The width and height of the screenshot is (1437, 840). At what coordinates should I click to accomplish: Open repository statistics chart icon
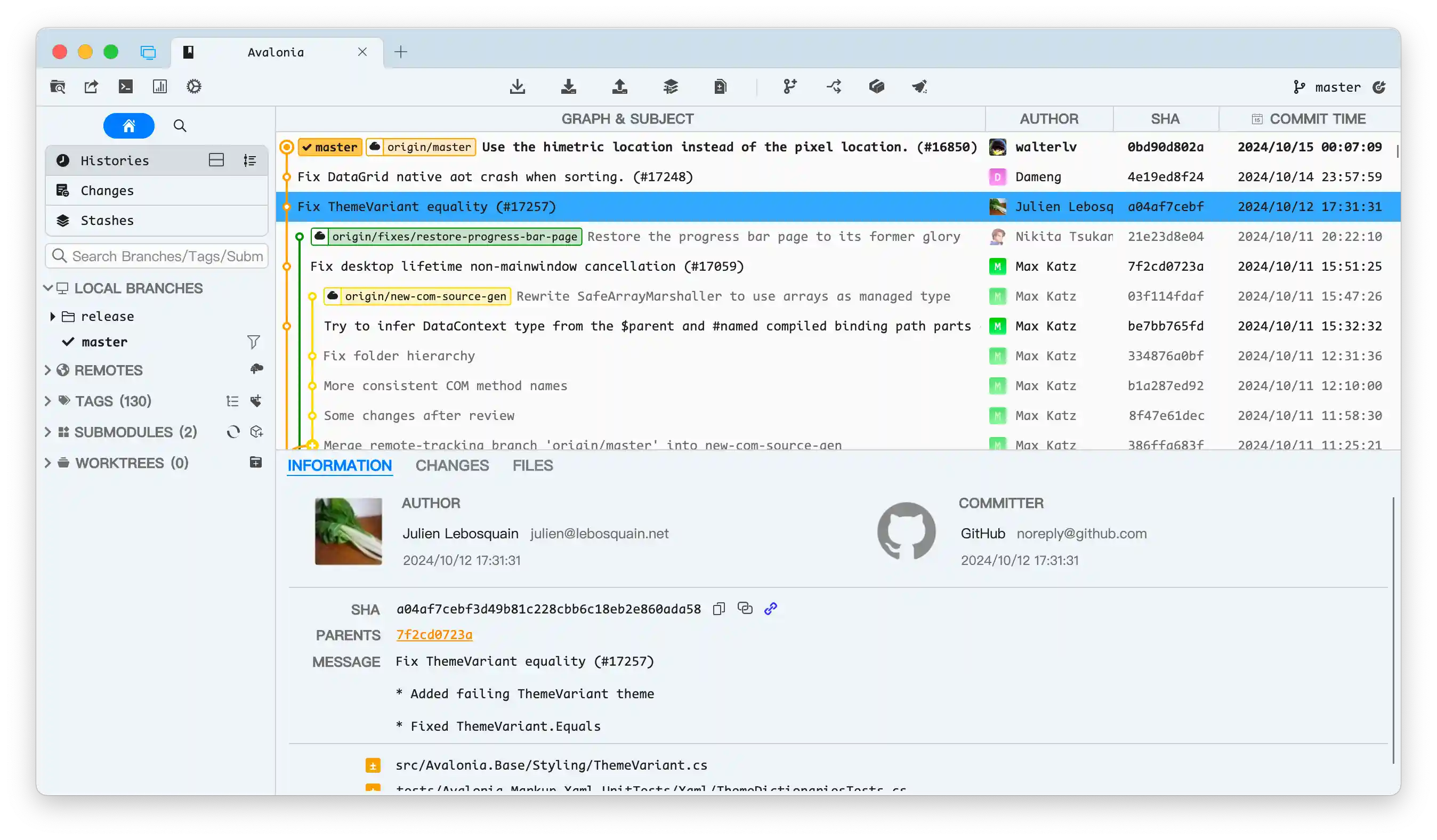(160, 87)
